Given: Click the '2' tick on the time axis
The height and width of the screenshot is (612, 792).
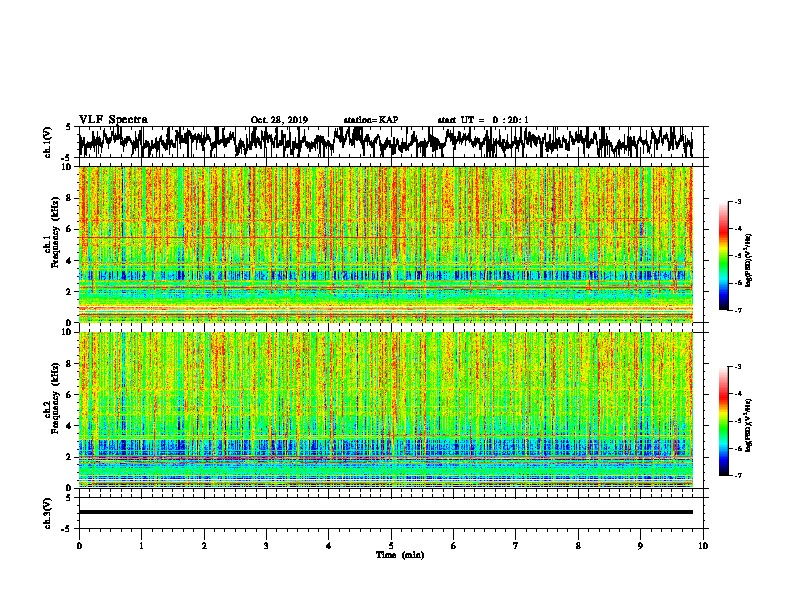Looking at the screenshot, I should tap(204, 546).
